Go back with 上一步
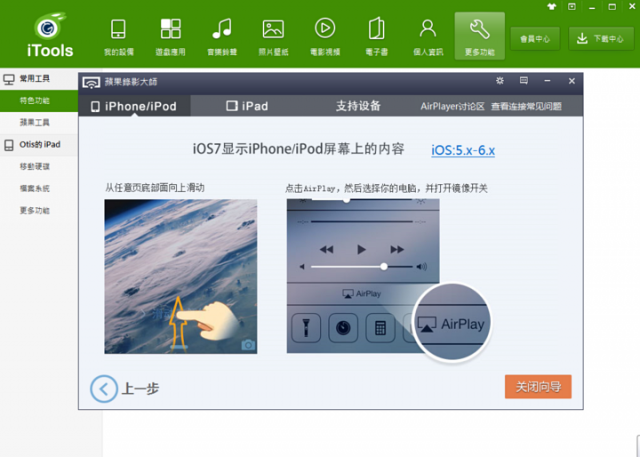The height and width of the screenshot is (457, 640). click(x=140, y=388)
